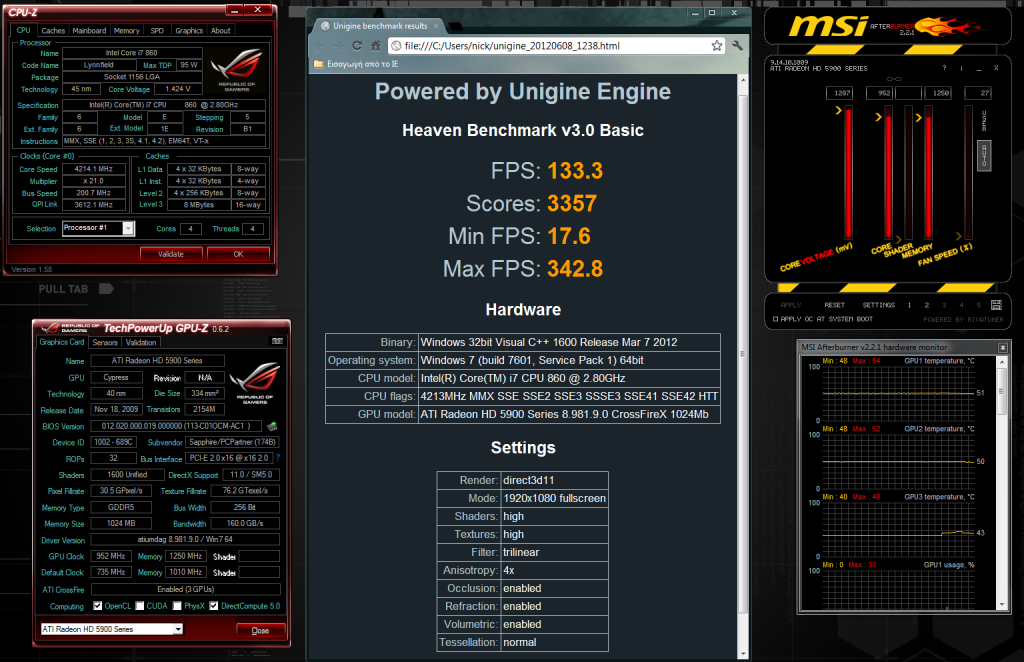Adjust the Core clock slider
This screenshot has width=1024, height=662.
(x=888, y=173)
